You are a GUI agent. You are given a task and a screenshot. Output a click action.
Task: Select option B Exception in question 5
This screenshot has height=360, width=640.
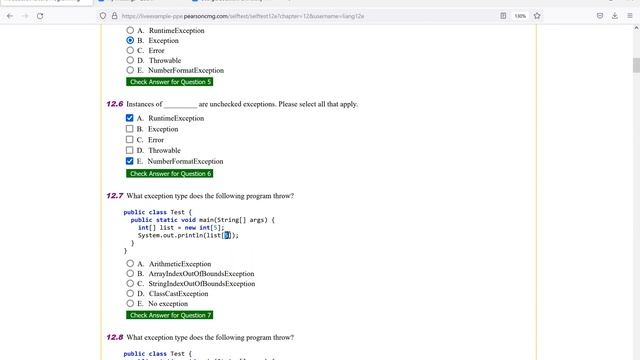pyautogui.click(x=130, y=40)
